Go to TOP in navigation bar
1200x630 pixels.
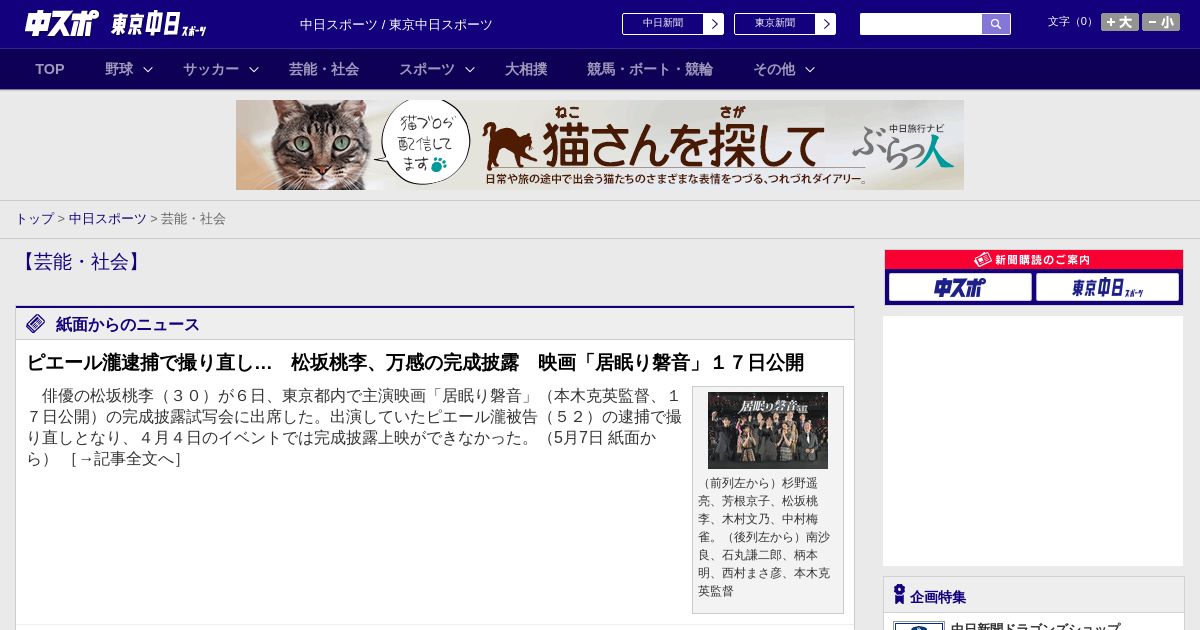(x=50, y=69)
